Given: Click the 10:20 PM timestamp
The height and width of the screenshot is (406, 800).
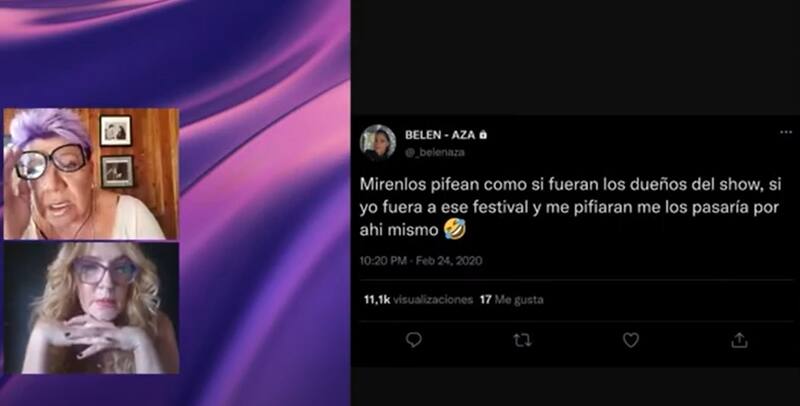Looking at the screenshot, I should coord(383,261).
